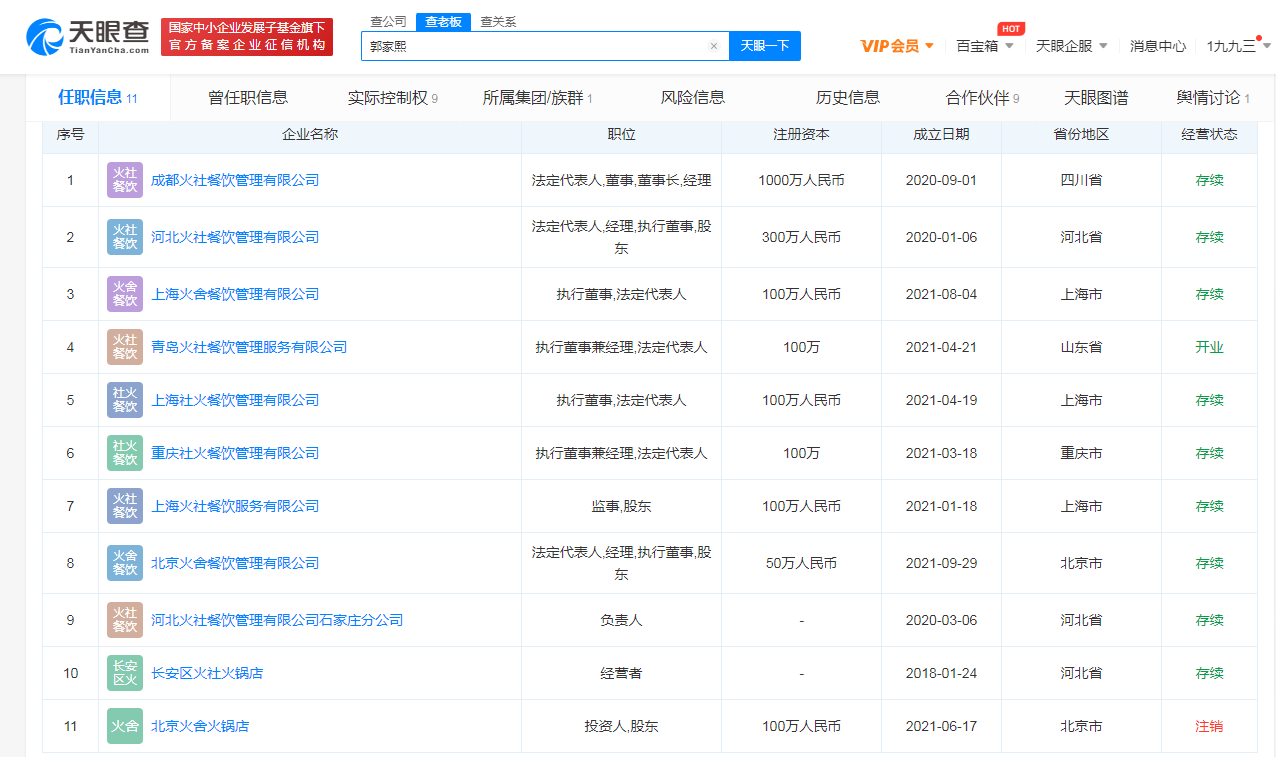The height and width of the screenshot is (757, 1276).
Task: Click logo icon for 上海火舍餐饮管理有限公司
Action: (125, 294)
